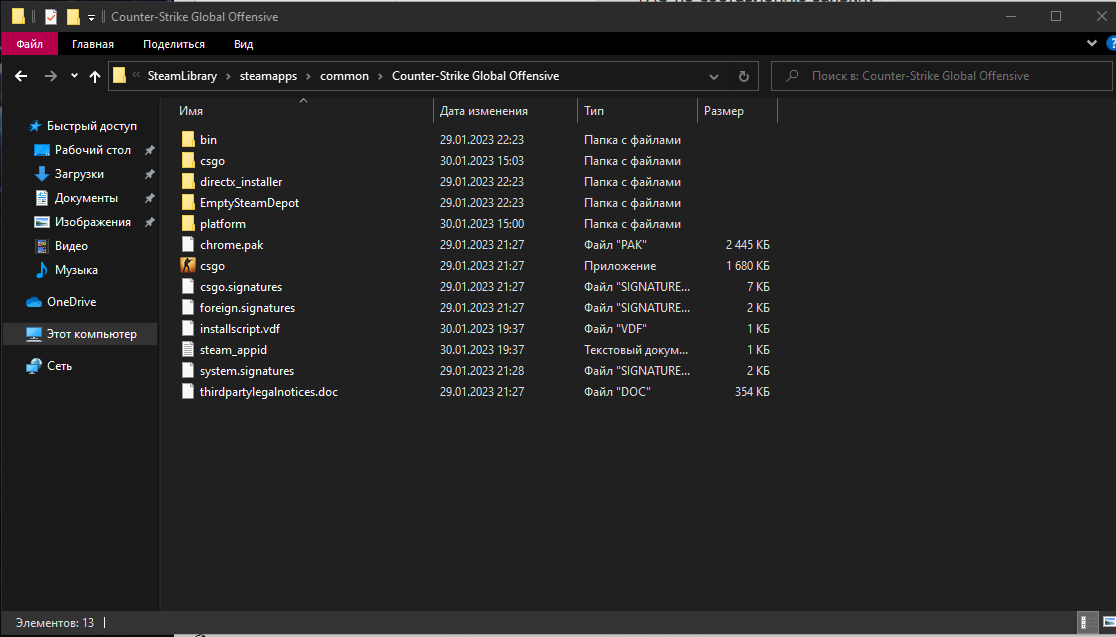Expand hidden breadcrumb path chevrons

tap(136, 75)
